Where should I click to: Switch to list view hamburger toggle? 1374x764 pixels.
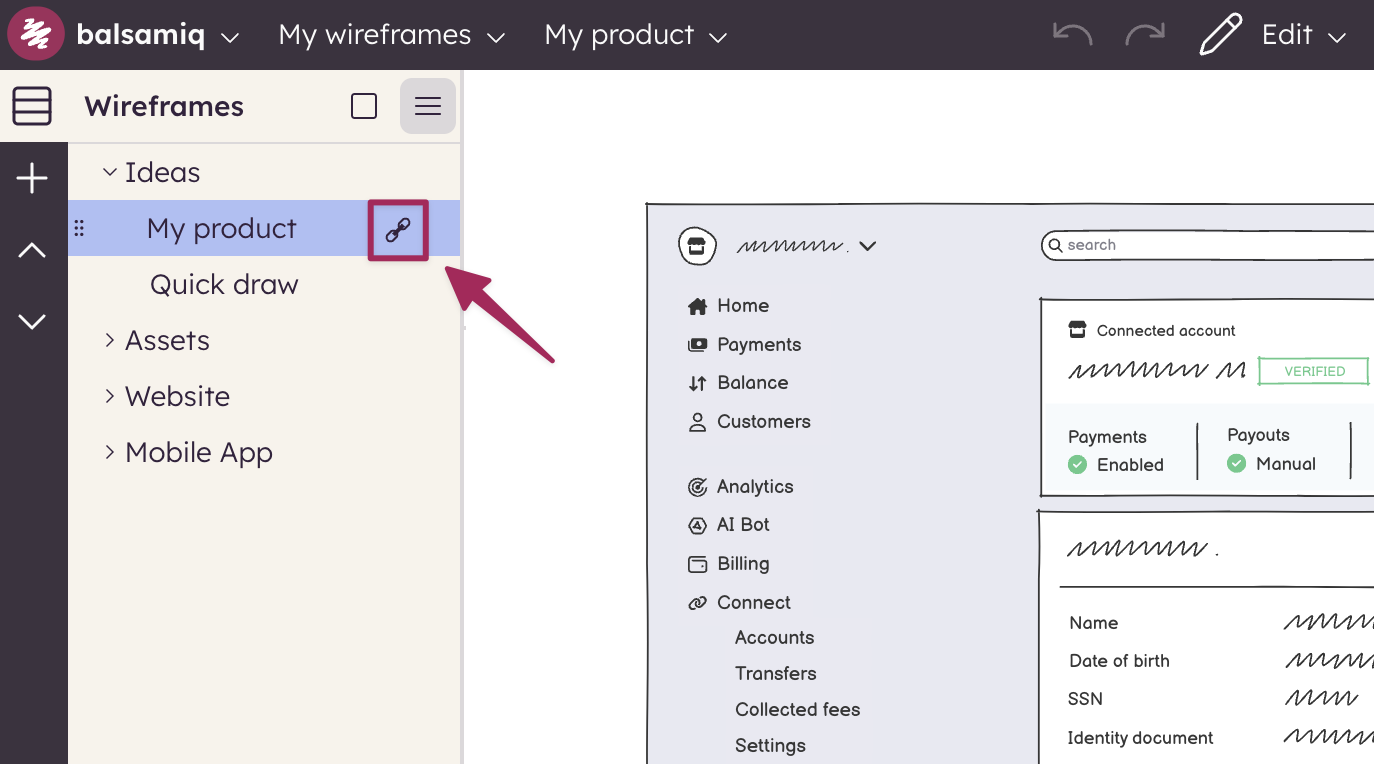[428, 106]
